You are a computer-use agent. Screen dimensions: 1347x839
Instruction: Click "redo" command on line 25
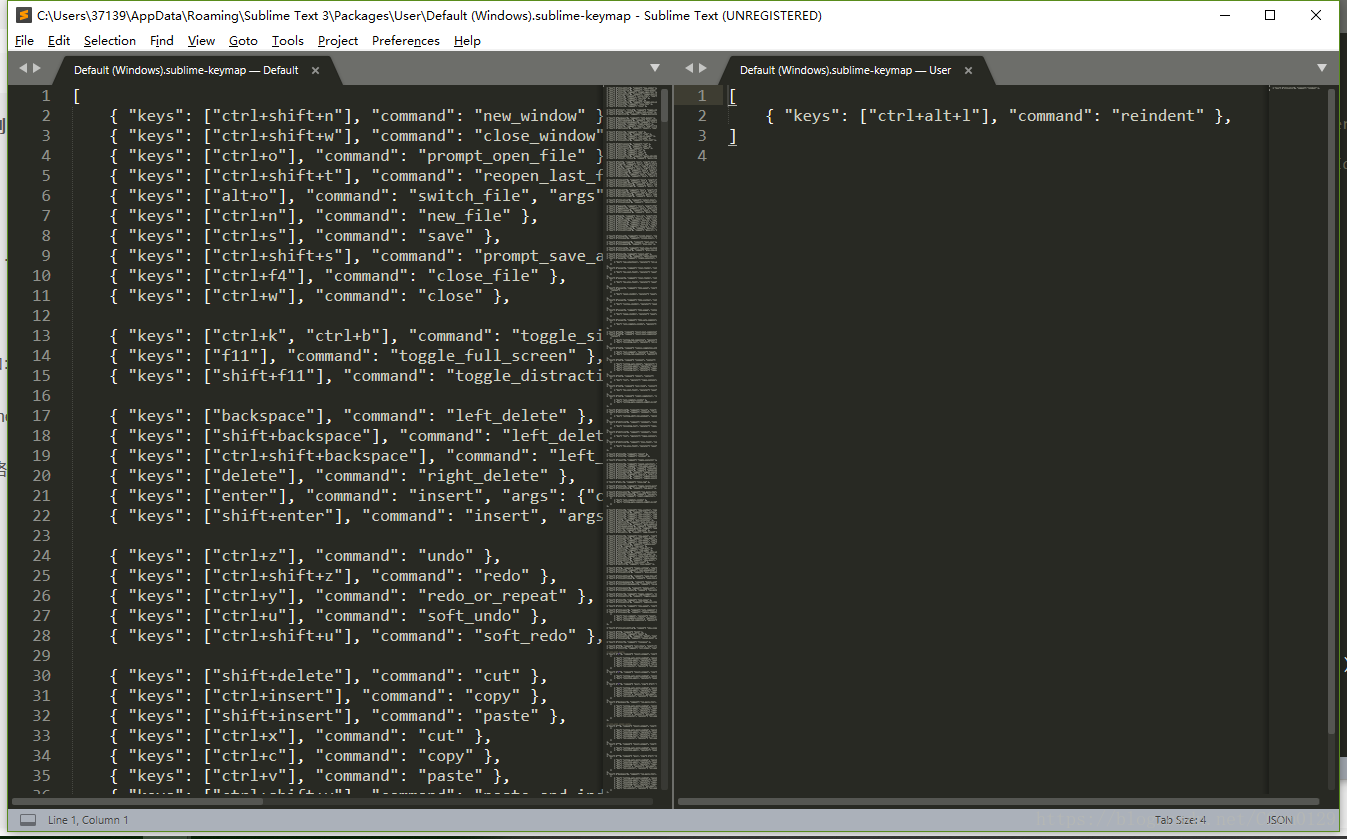503,576
